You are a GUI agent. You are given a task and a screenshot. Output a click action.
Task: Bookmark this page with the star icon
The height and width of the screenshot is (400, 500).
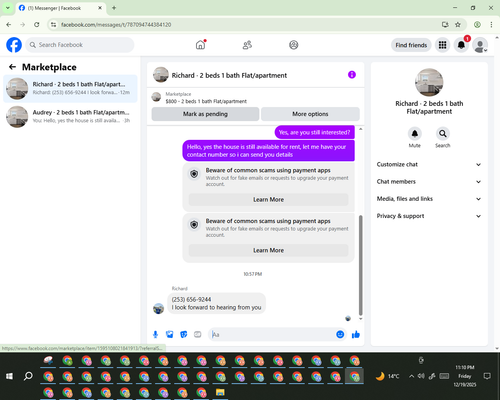[458, 24]
